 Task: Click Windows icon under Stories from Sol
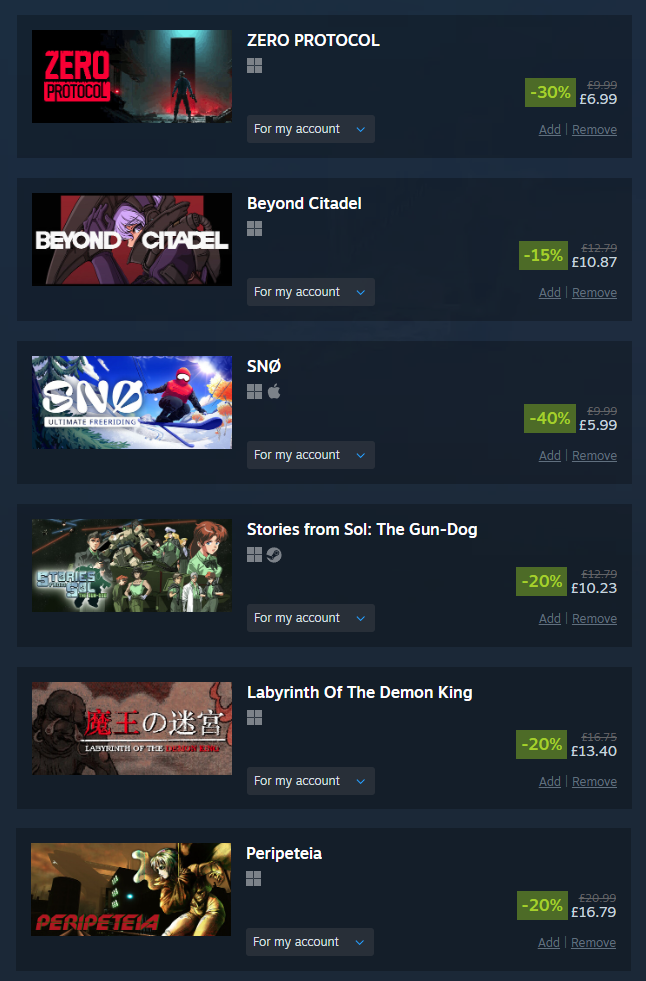pyautogui.click(x=255, y=555)
